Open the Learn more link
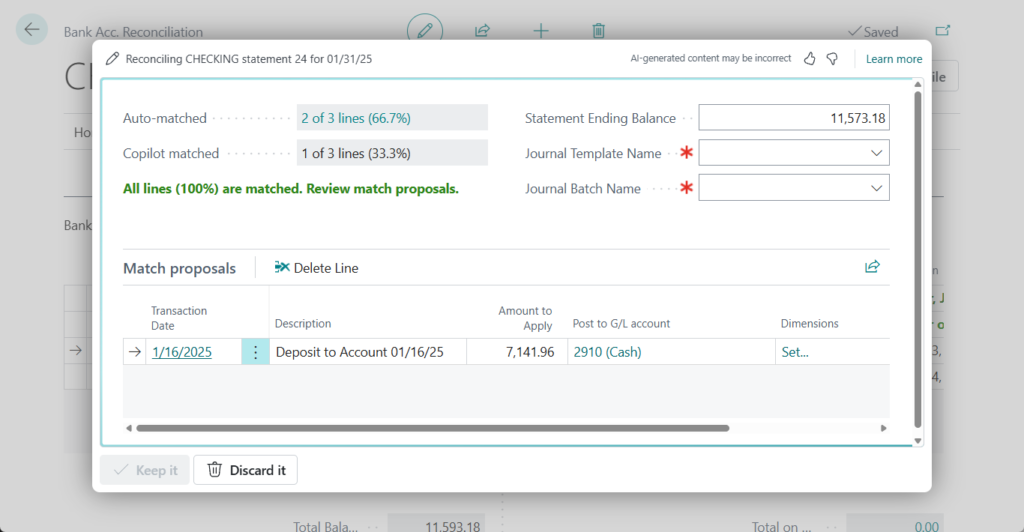The height and width of the screenshot is (532, 1024). pyautogui.click(x=894, y=59)
